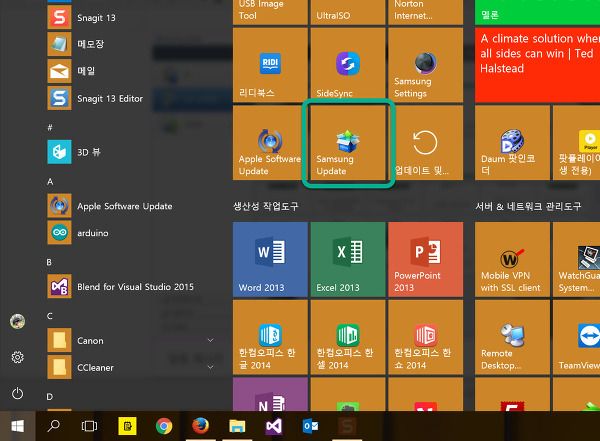The image size is (600, 441).
Task: Open the OneNote tile at bottom
Action: click(270, 394)
